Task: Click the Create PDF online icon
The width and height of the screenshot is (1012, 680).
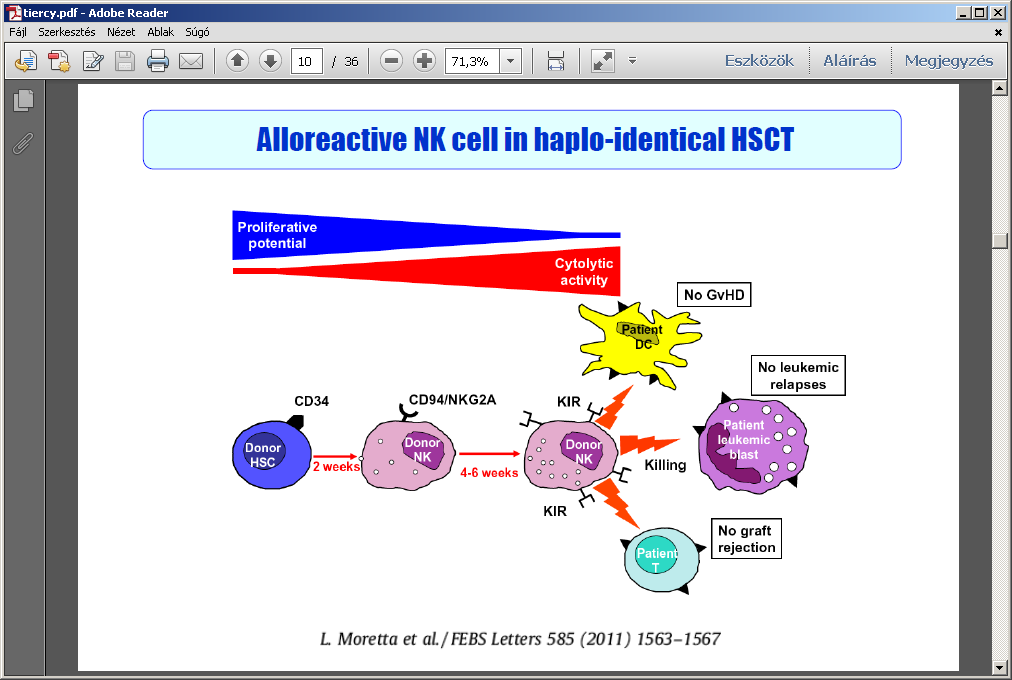Action: tap(26, 61)
